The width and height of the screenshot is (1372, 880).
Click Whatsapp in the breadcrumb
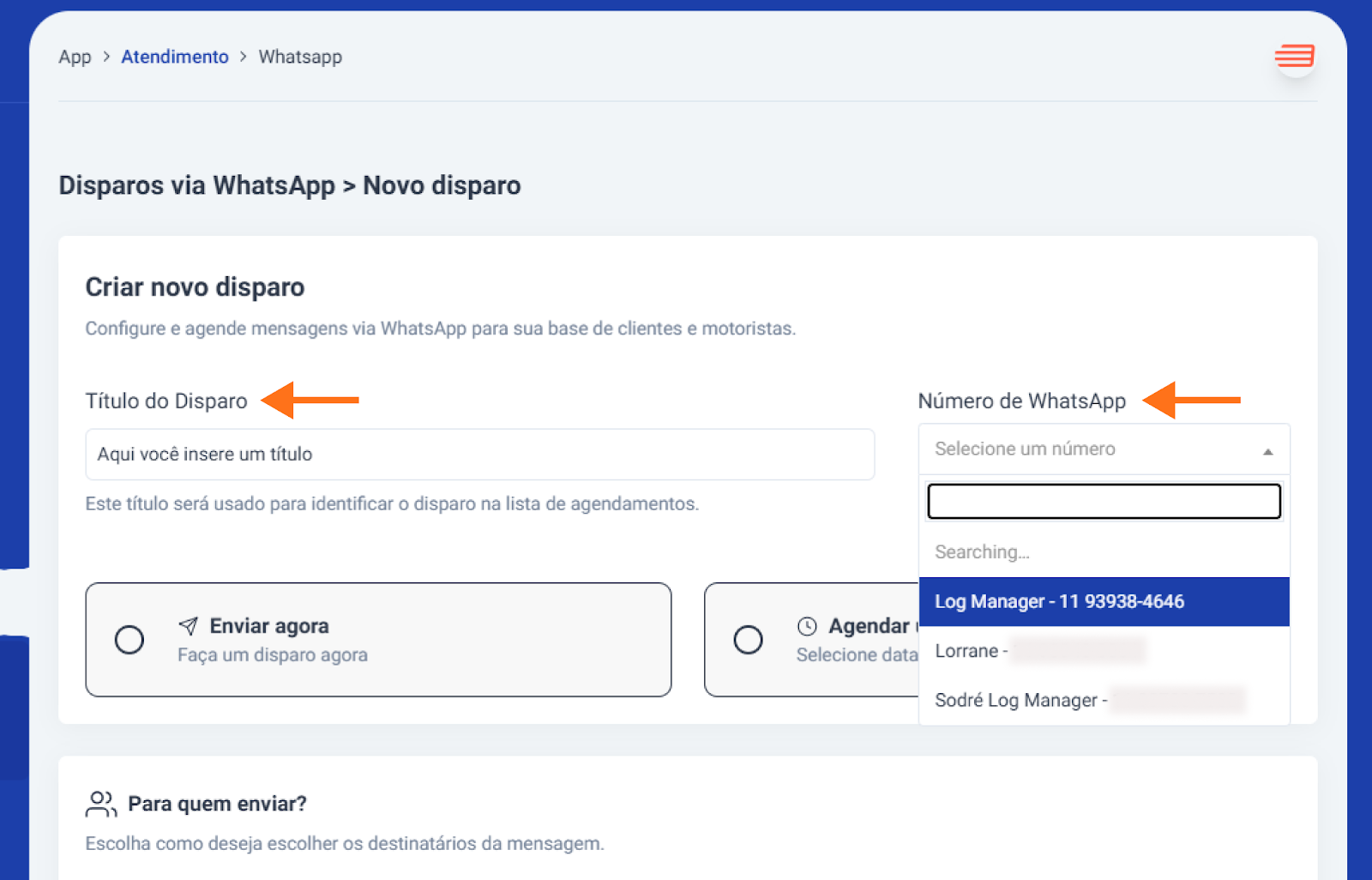[300, 57]
